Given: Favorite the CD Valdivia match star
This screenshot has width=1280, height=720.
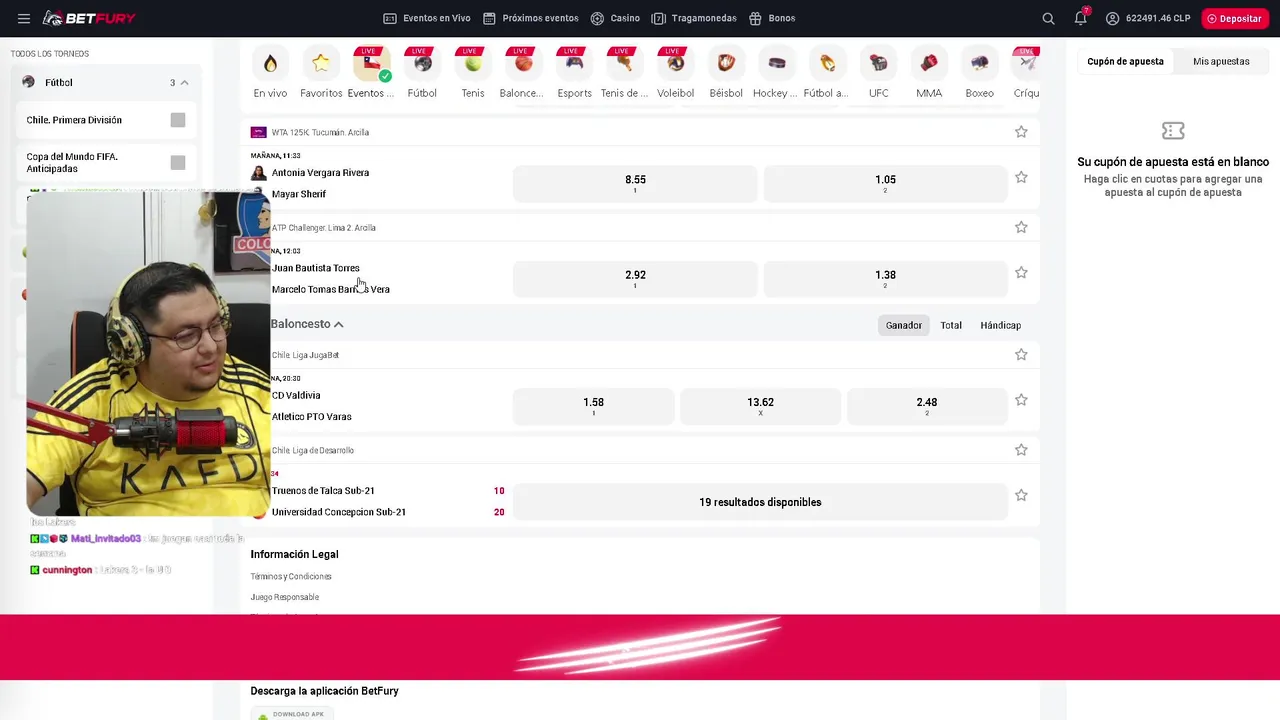Looking at the screenshot, I should (1021, 400).
